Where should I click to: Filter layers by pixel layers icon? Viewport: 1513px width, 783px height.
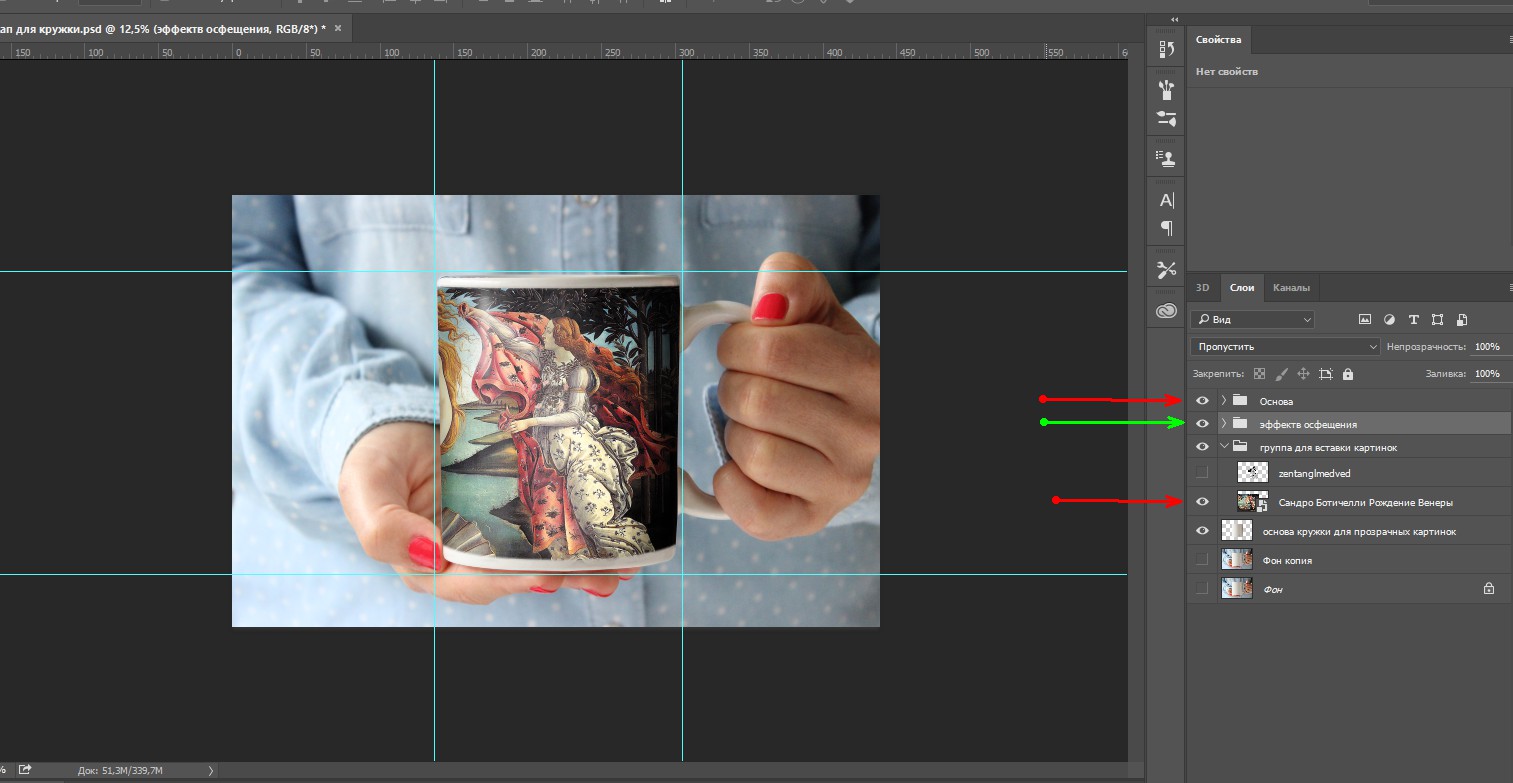tap(1364, 320)
